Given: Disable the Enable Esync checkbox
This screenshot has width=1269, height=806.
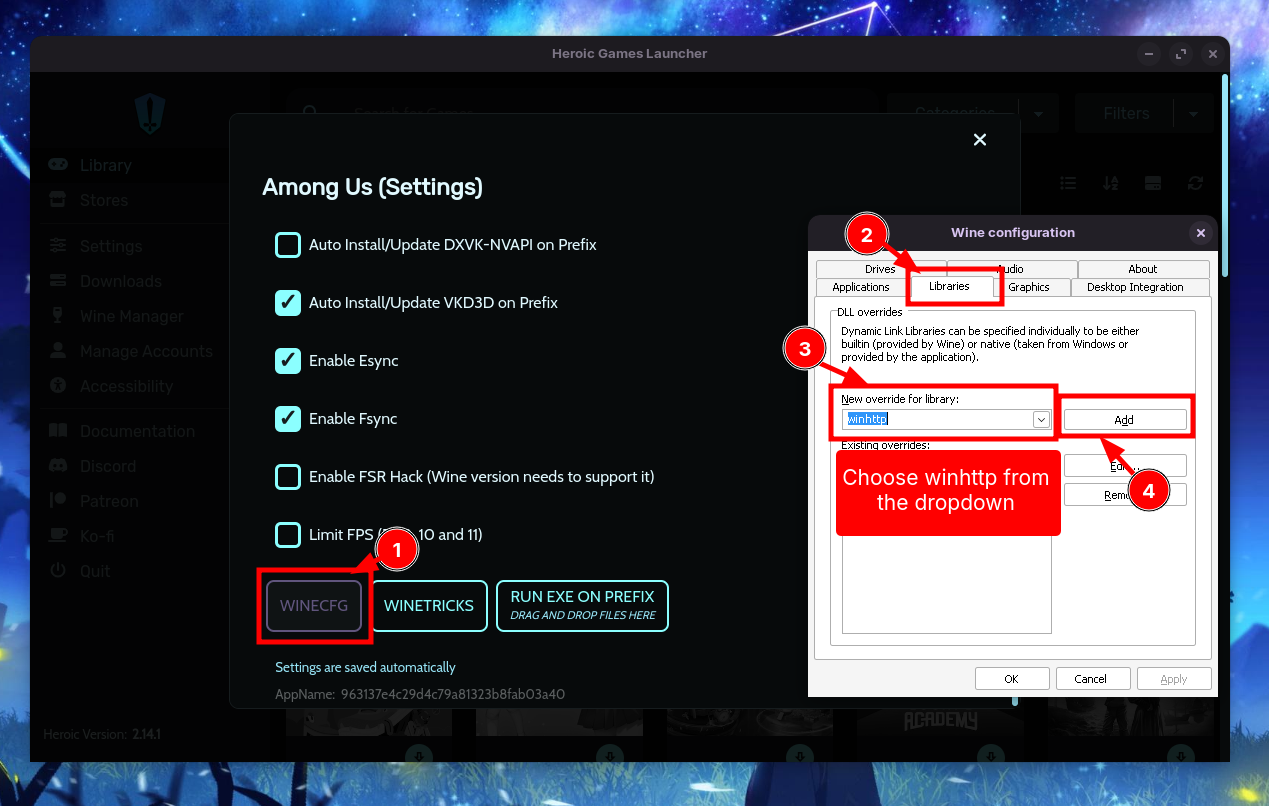Looking at the screenshot, I should tap(288, 361).
